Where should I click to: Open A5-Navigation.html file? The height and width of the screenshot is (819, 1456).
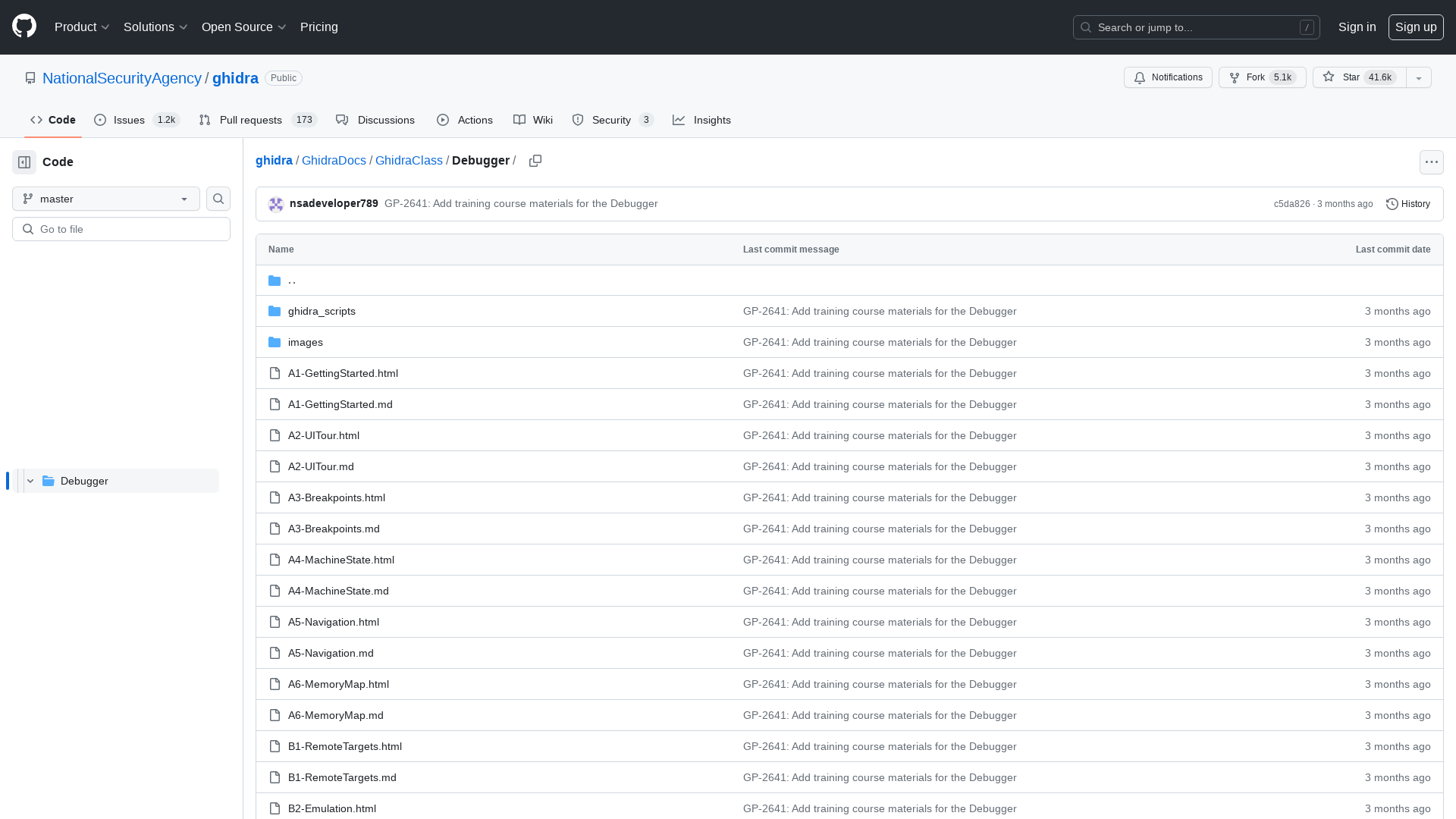[x=334, y=623]
